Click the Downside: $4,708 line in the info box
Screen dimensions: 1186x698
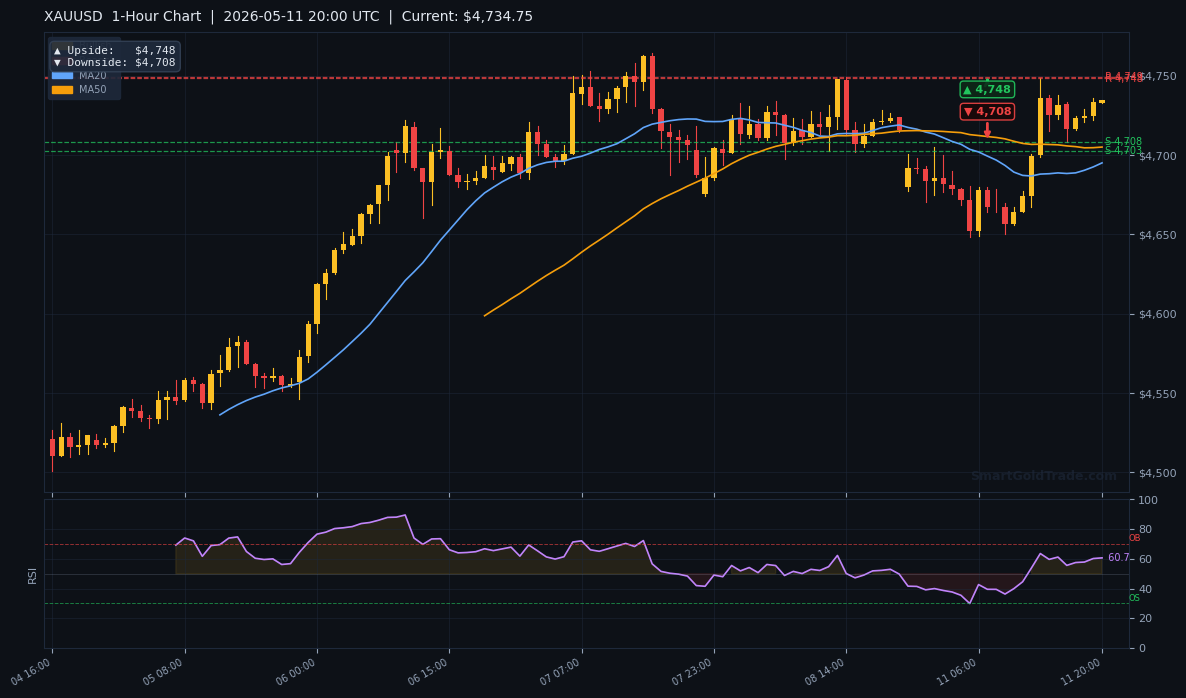point(114,63)
